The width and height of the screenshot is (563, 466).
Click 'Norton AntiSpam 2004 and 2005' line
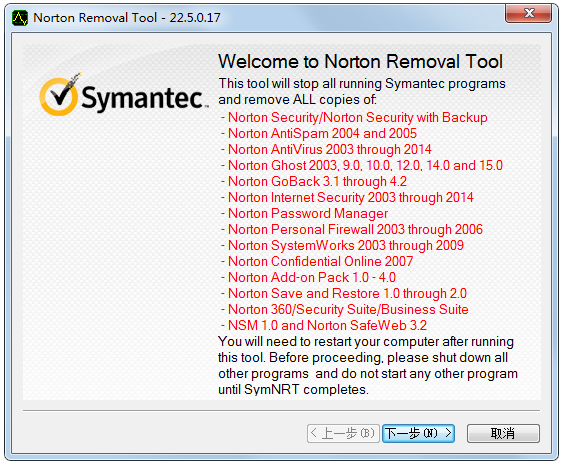tap(318, 134)
